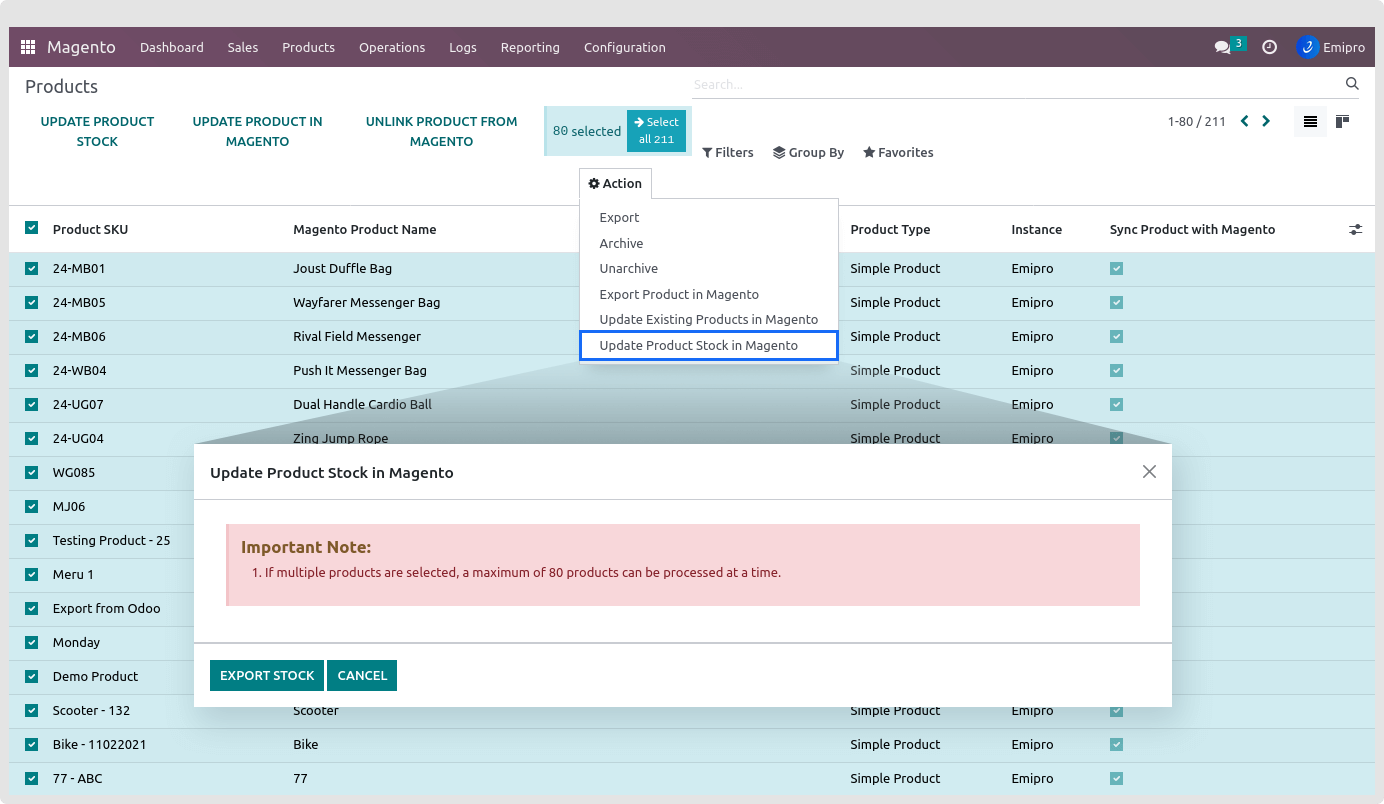Click the search magnifier icon
1384x804 pixels.
(1352, 84)
